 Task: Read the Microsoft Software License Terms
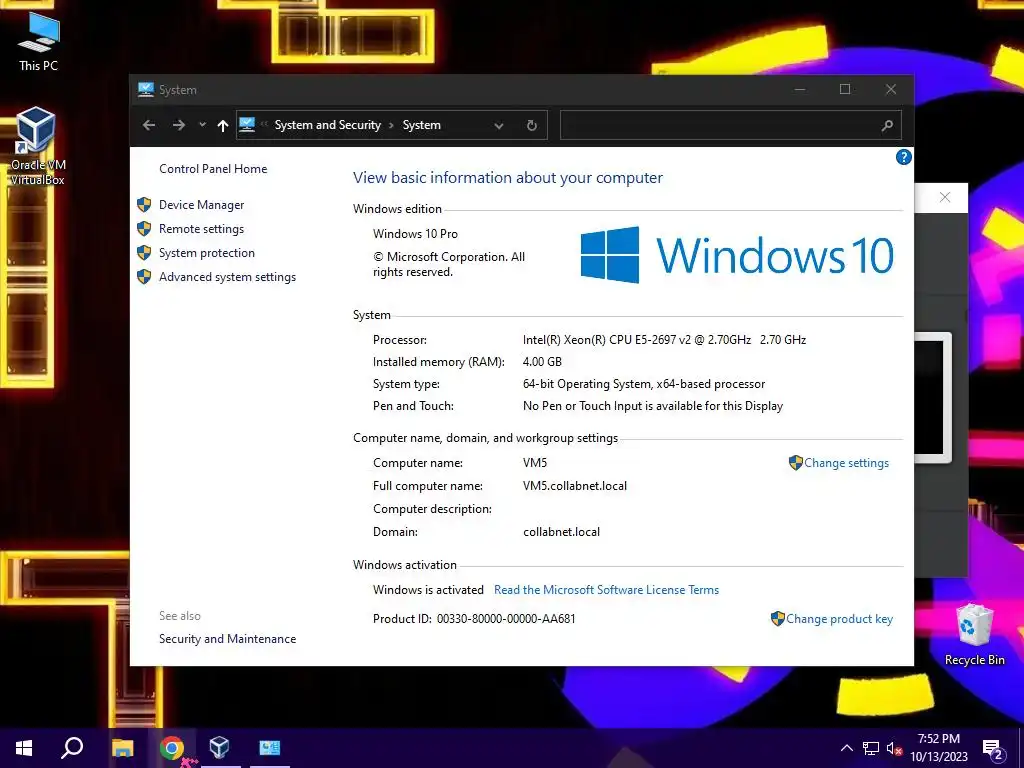[x=606, y=590]
